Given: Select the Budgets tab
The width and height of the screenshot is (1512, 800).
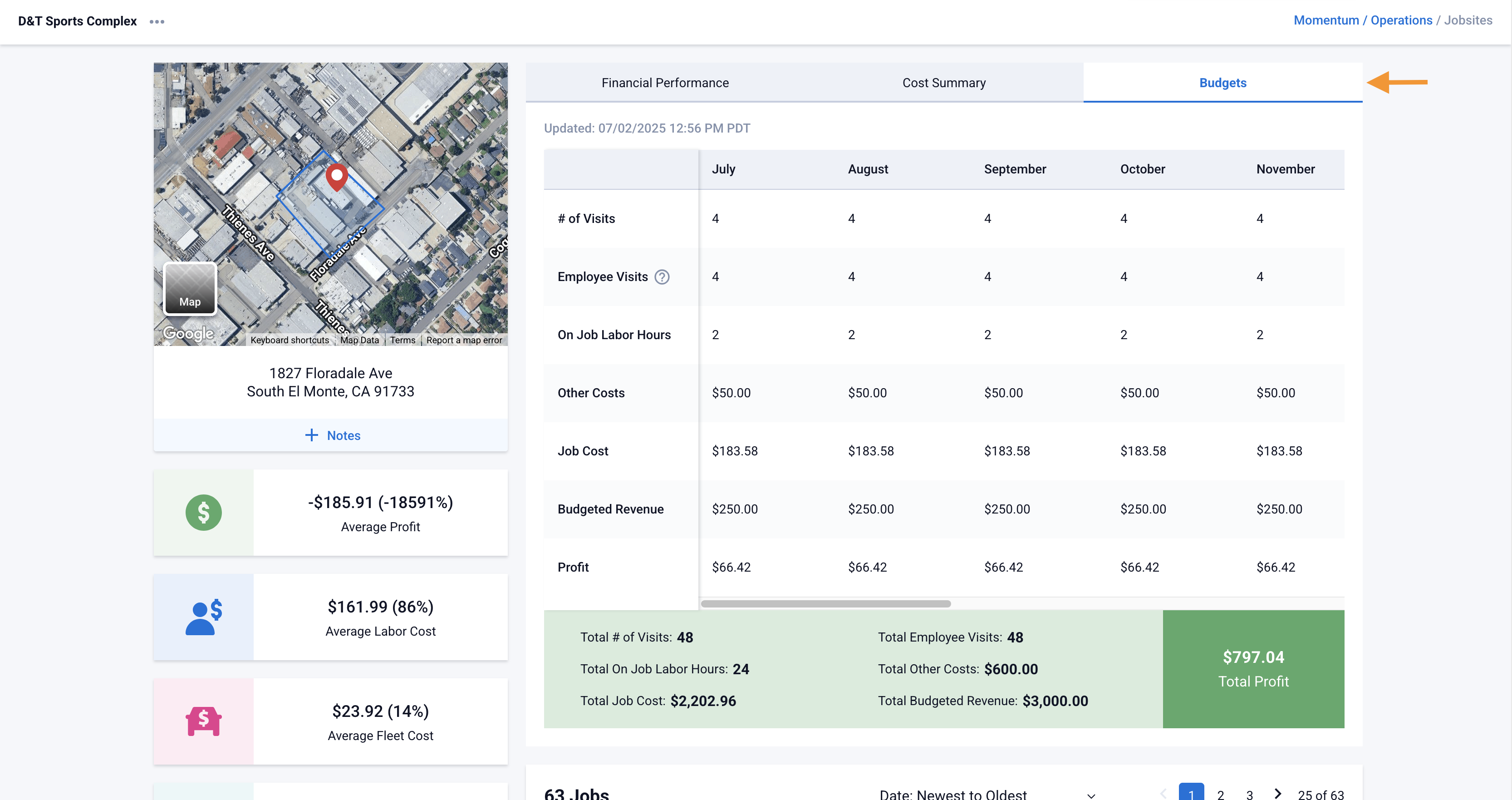Looking at the screenshot, I should point(1222,83).
